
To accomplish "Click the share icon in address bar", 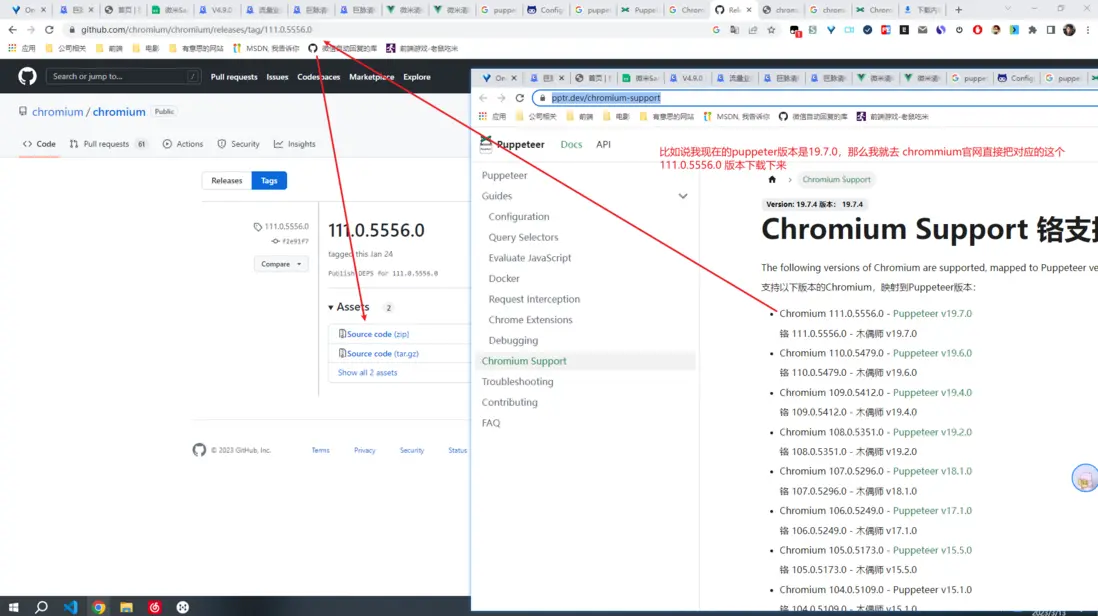I will pyautogui.click(x=753, y=30).
